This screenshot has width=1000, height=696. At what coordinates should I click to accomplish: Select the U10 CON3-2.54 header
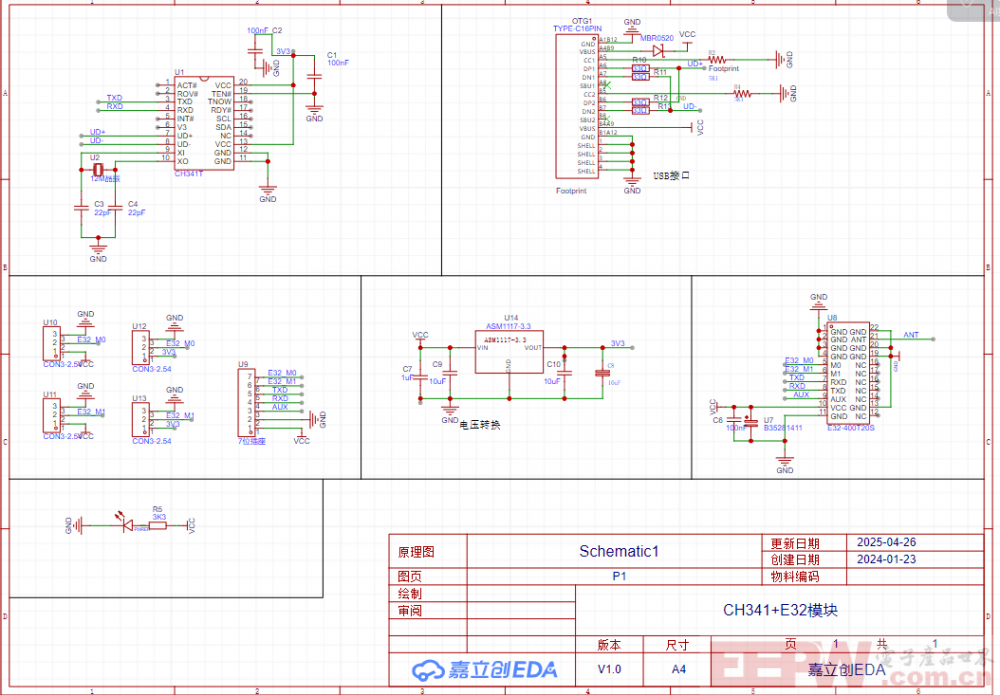52,343
